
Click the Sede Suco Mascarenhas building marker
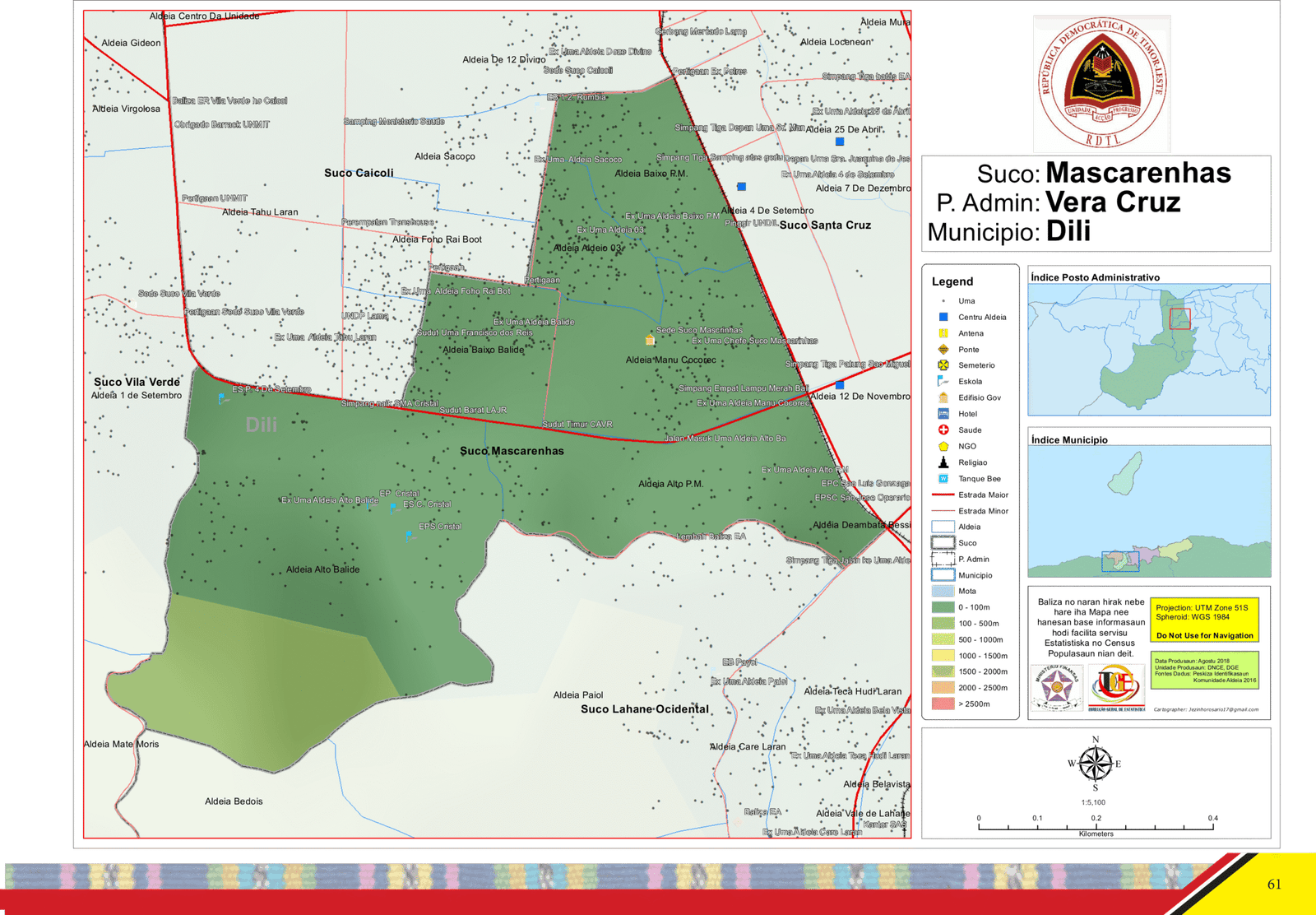(x=650, y=340)
